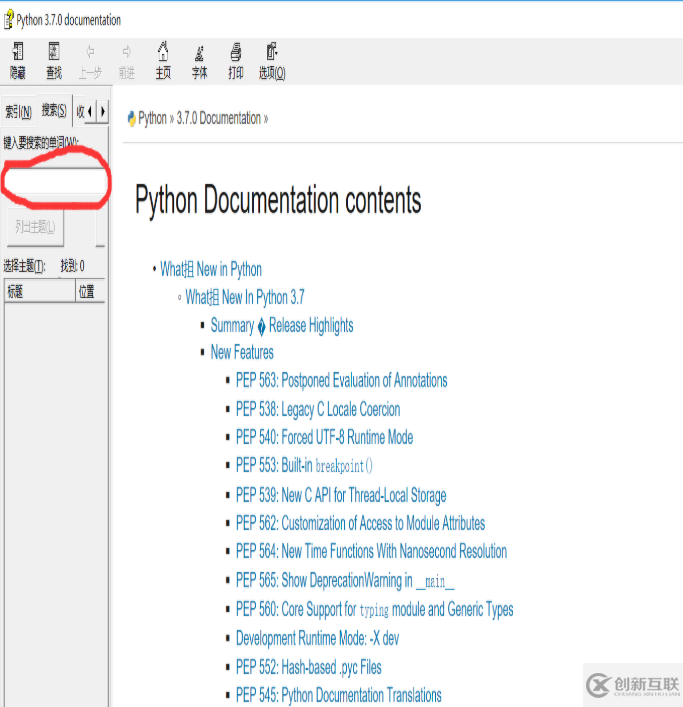Open the What's New in Python link
683x707 pixels.
coord(211,269)
